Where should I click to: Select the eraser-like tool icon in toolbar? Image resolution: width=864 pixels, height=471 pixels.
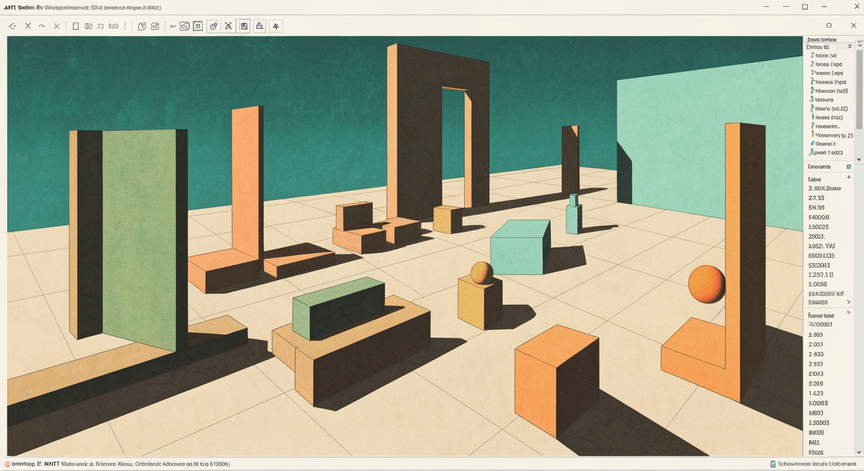click(213, 26)
